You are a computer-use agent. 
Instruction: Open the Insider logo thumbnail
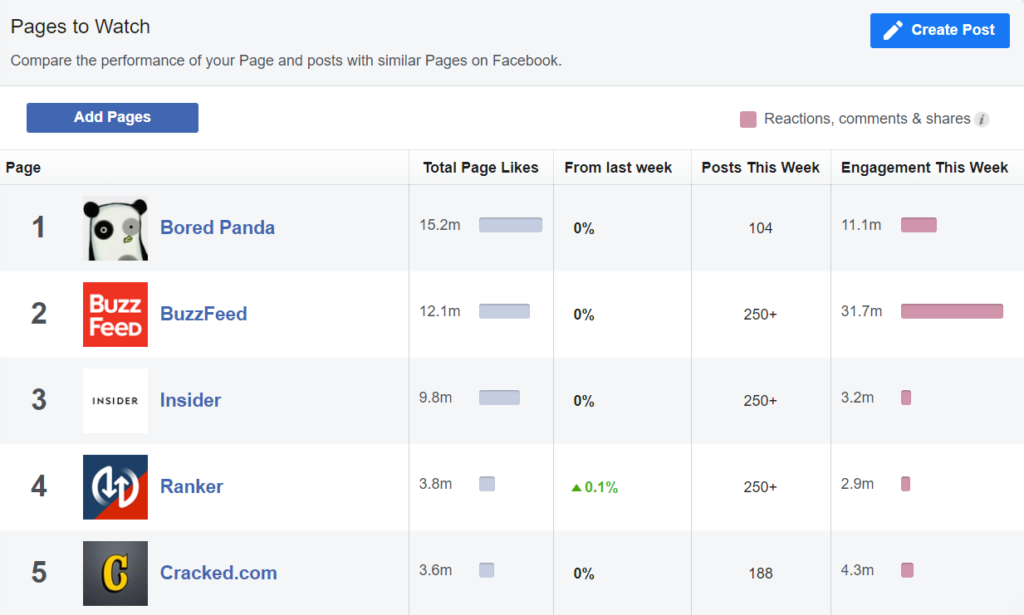click(x=115, y=400)
